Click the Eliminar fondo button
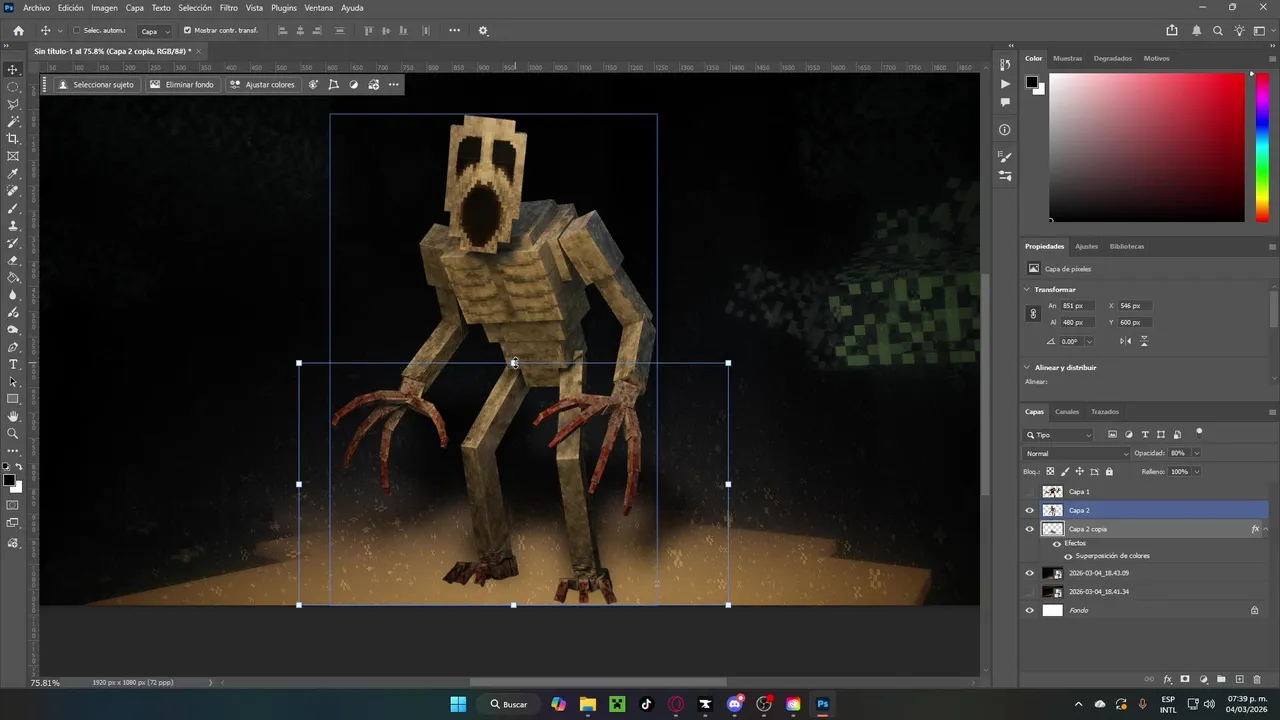The width and height of the screenshot is (1280, 720). 182,85
